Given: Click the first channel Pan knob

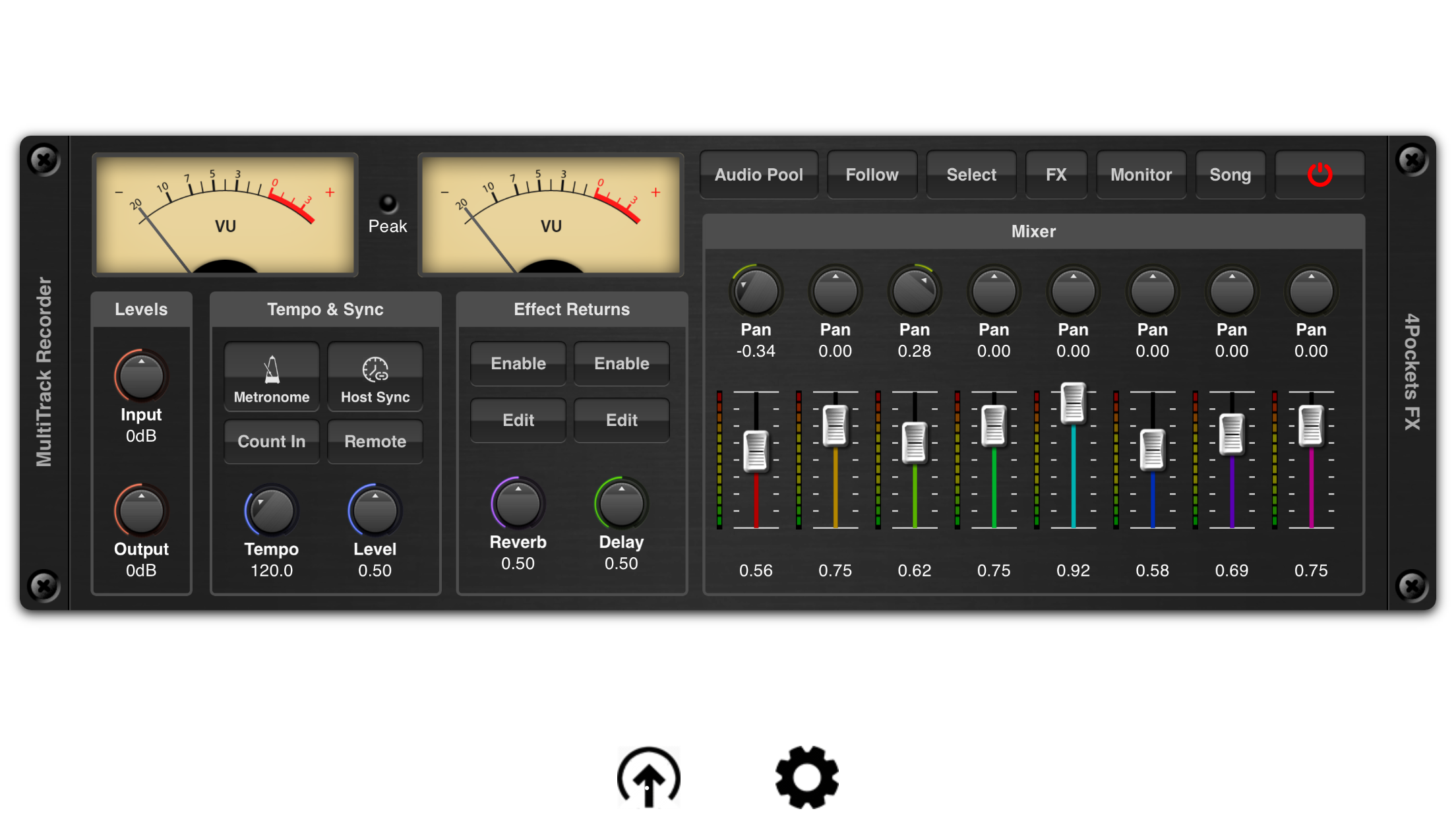Looking at the screenshot, I should click(756, 291).
